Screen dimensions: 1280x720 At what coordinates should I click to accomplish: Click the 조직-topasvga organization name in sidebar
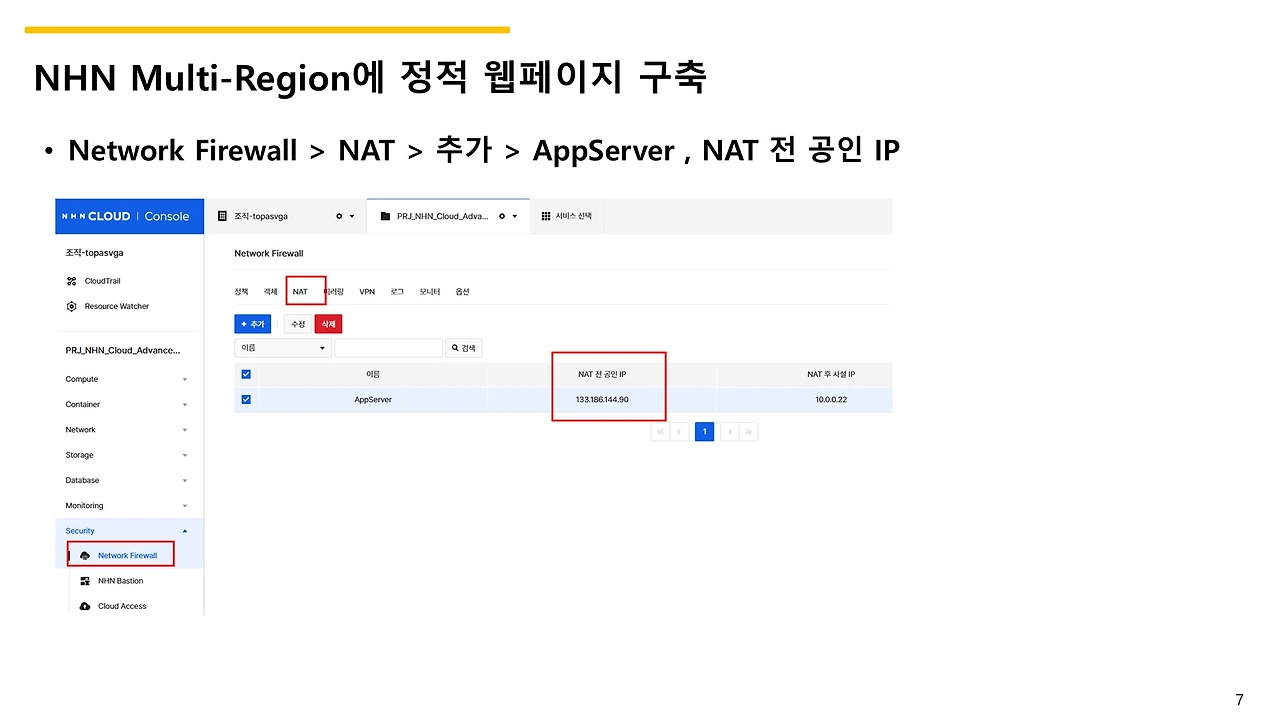point(94,253)
